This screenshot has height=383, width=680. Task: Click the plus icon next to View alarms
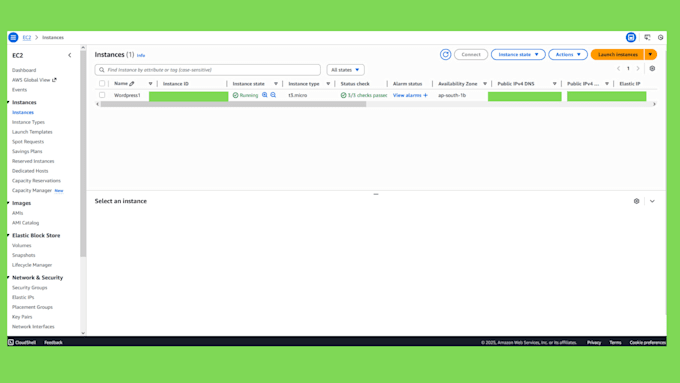425,95
